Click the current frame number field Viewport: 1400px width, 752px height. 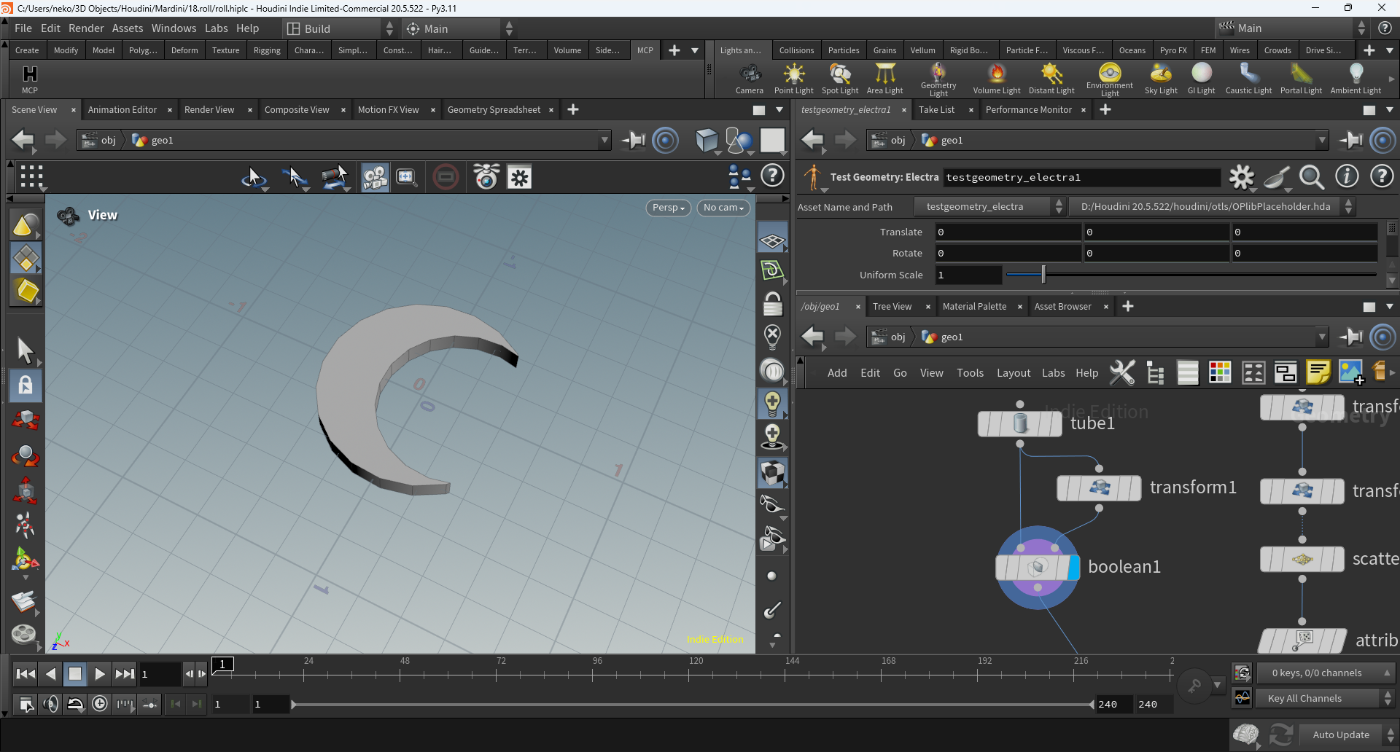[159, 674]
